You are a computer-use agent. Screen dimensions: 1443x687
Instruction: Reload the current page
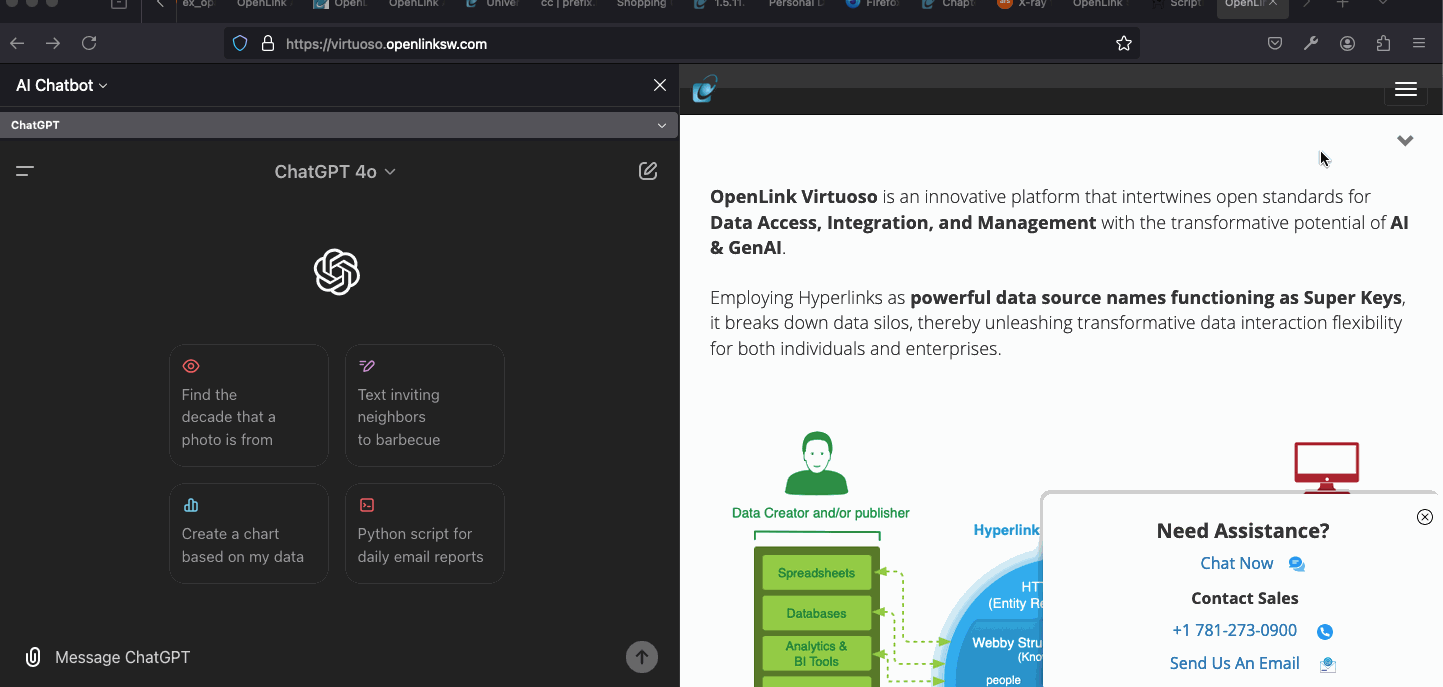(x=89, y=43)
